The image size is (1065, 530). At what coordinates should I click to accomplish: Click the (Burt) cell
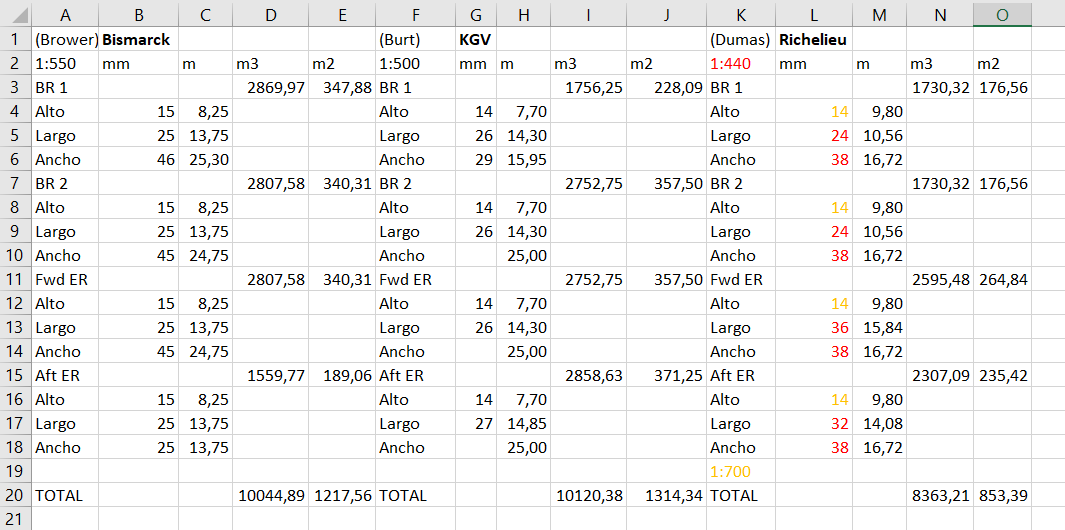[x=416, y=40]
